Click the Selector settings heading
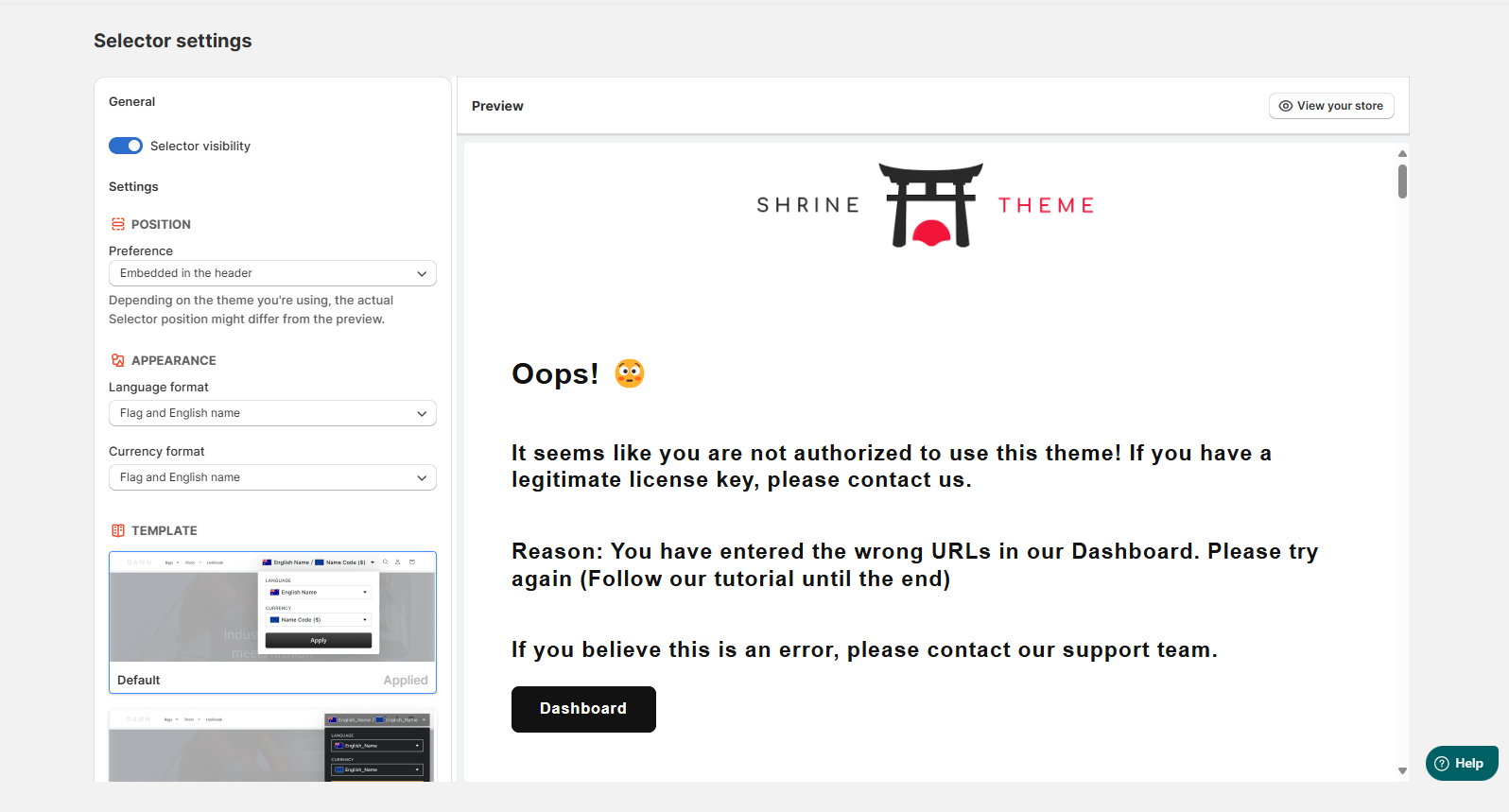1509x812 pixels. [x=173, y=41]
